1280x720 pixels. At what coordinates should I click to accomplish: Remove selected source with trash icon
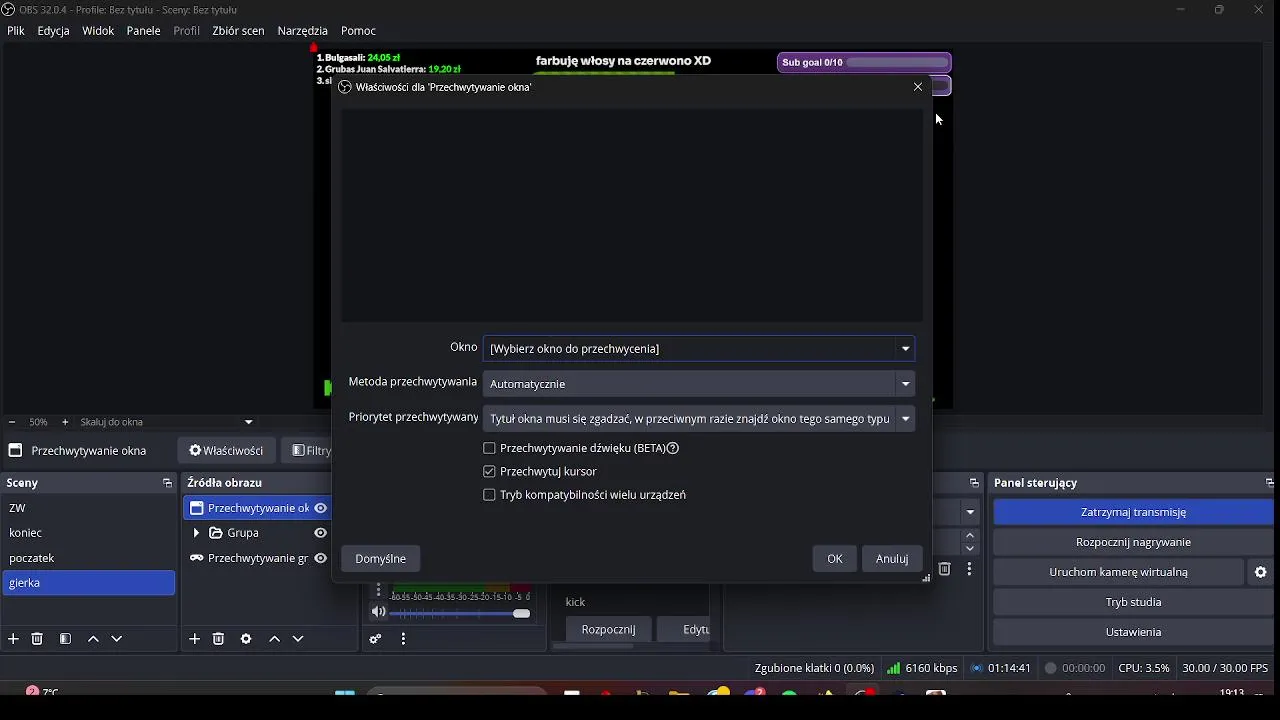tap(218, 639)
